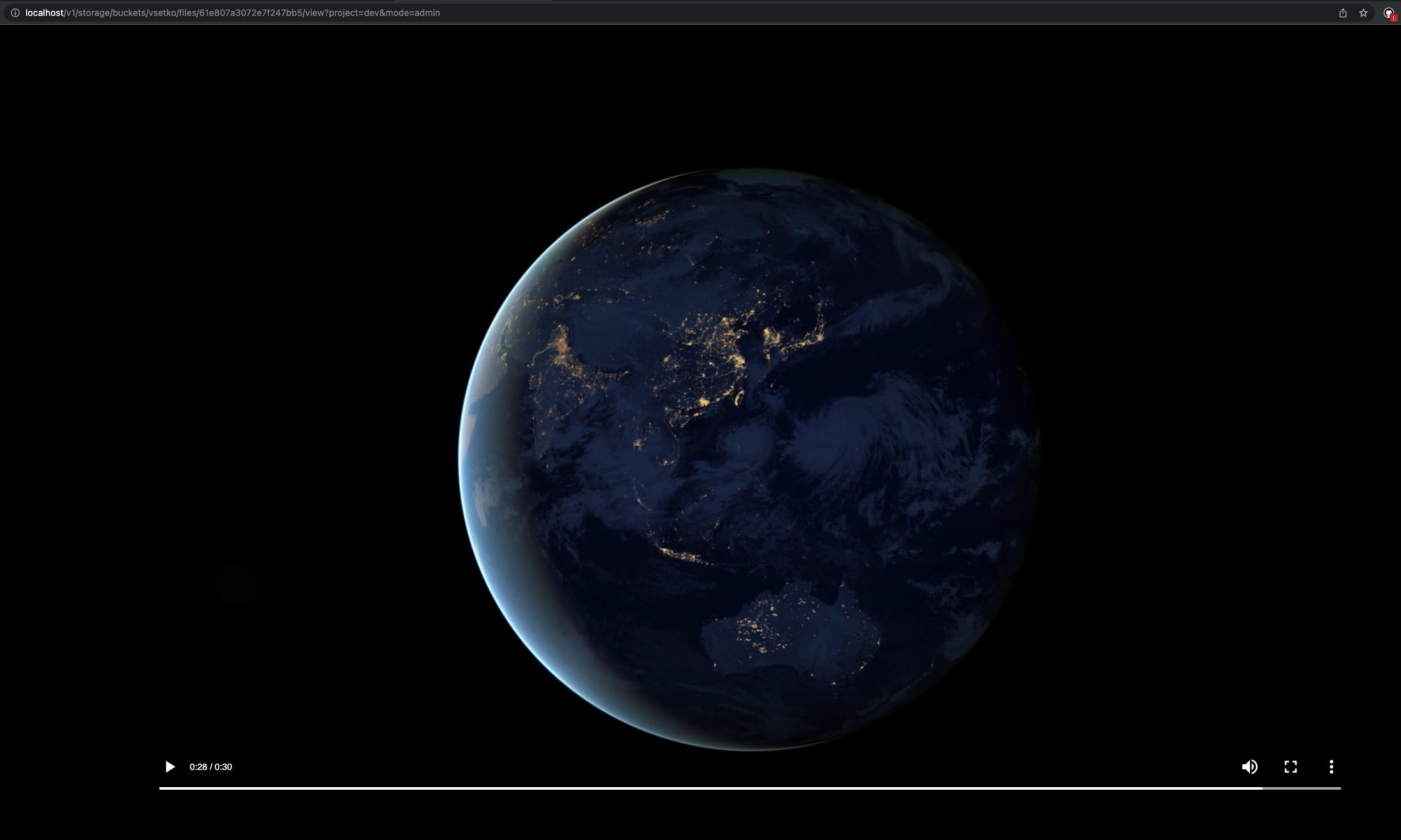Jump to the very start of the video timeline

click(x=161, y=788)
